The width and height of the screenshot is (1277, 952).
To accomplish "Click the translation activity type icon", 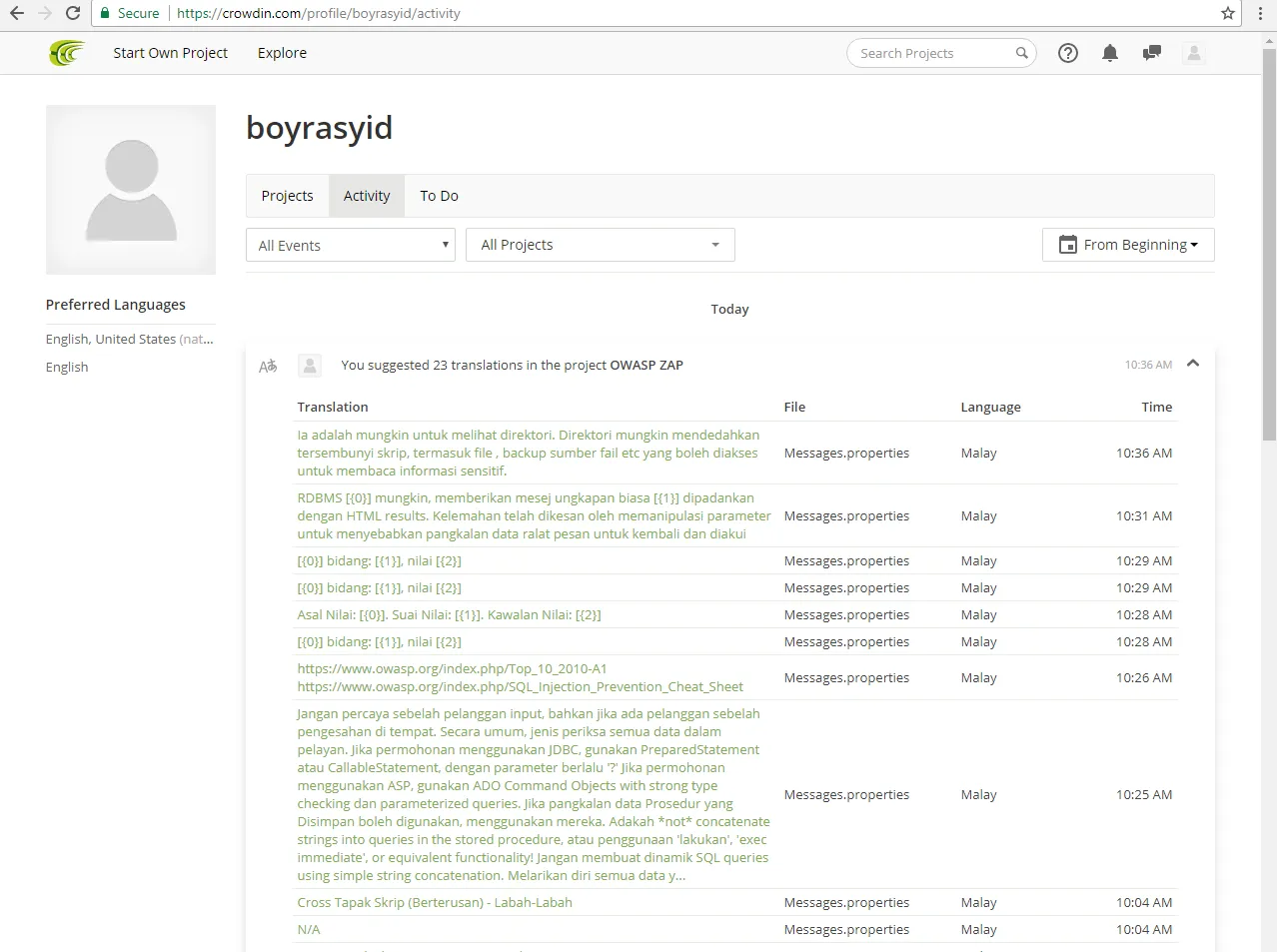I will tap(268, 367).
